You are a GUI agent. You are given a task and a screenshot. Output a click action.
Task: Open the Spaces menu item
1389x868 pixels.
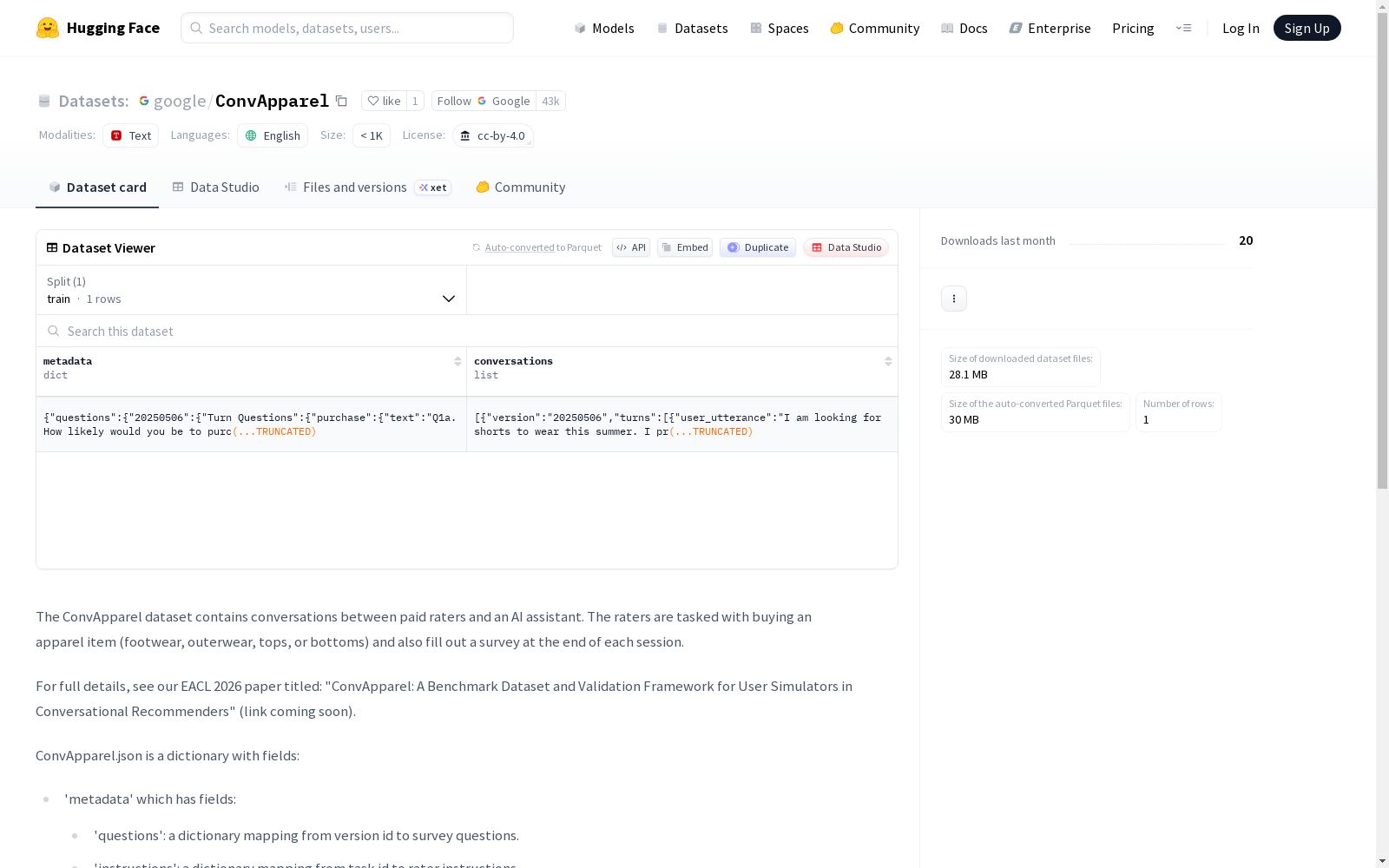pyautogui.click(x=780, y=28)
